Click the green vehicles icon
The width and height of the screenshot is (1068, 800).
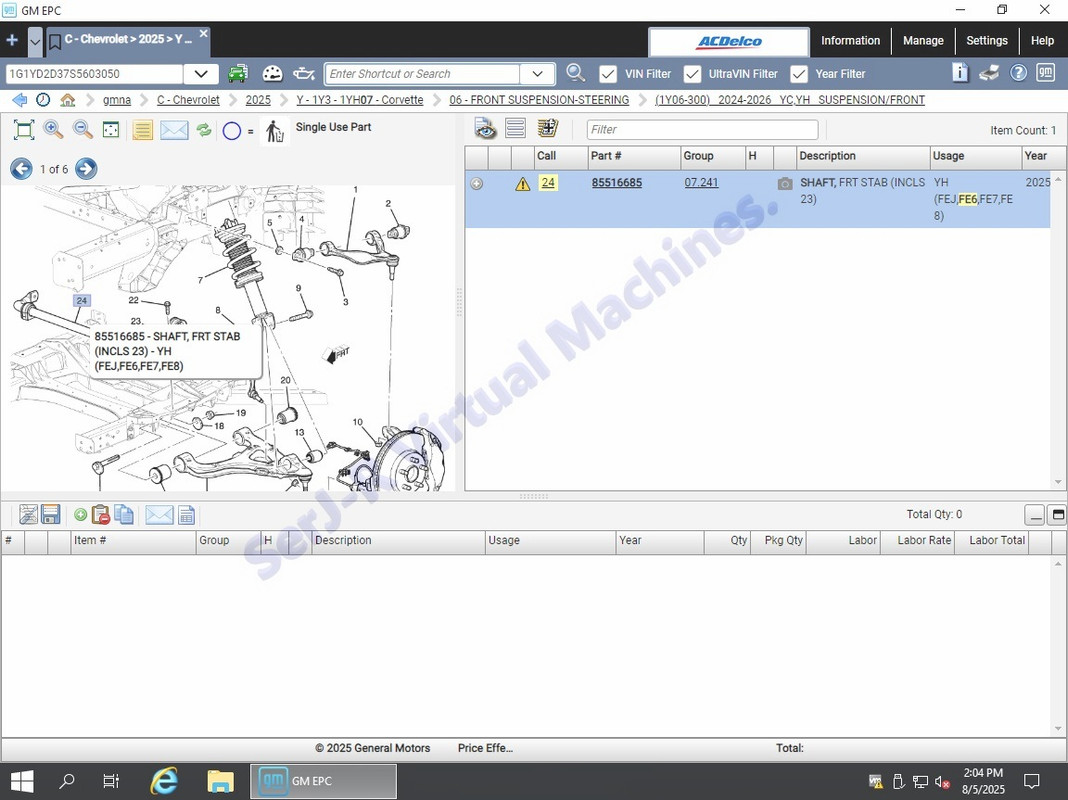[238, 74]
